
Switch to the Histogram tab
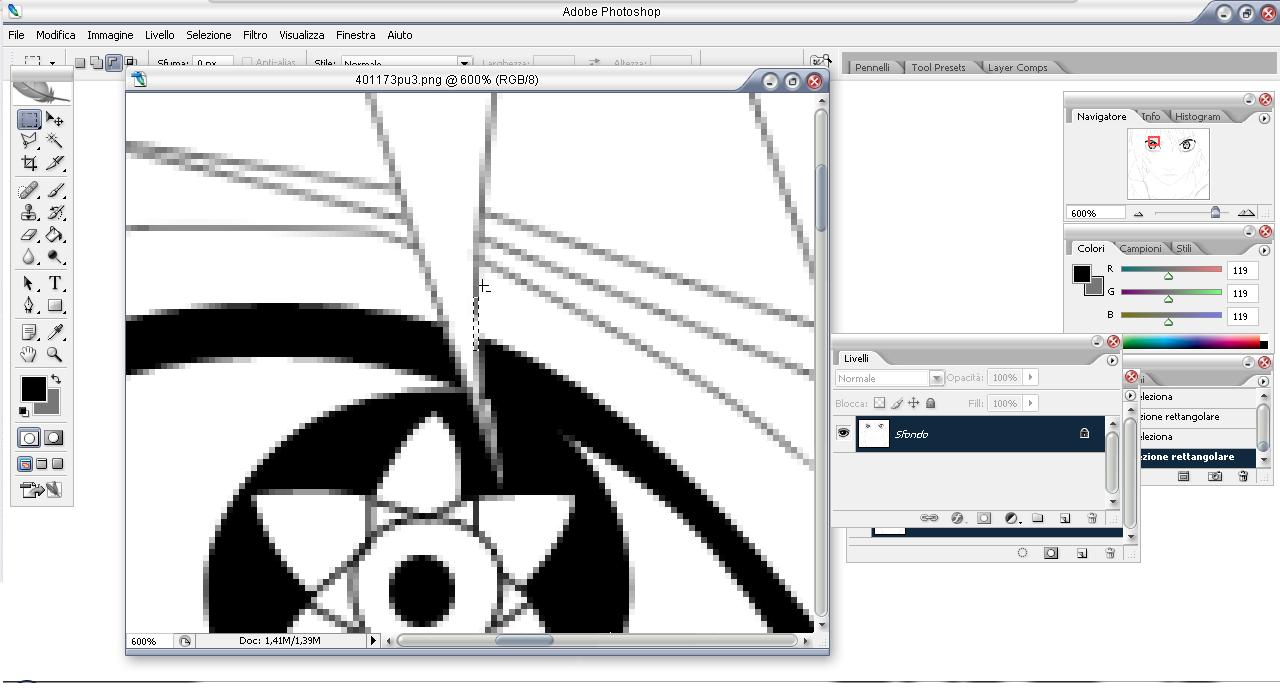point(1197,117)
